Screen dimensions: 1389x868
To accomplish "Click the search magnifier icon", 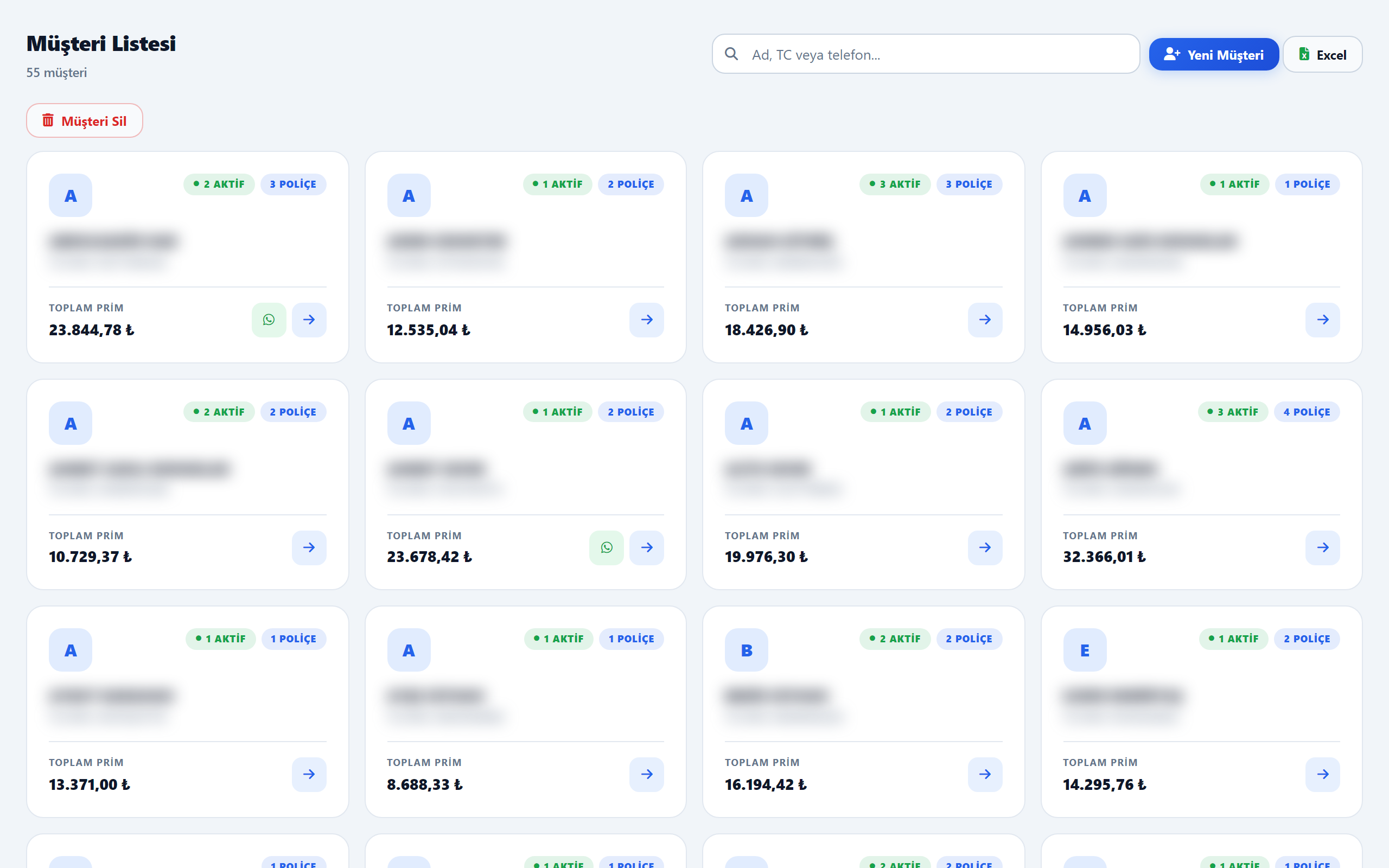I will pos(731,54).
